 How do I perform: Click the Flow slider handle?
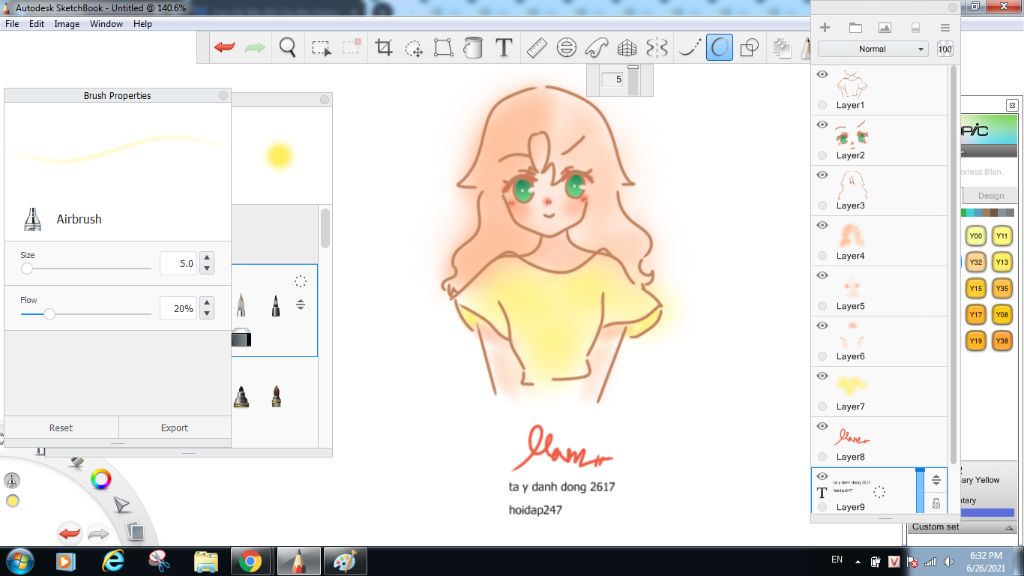tap(49, 314)
